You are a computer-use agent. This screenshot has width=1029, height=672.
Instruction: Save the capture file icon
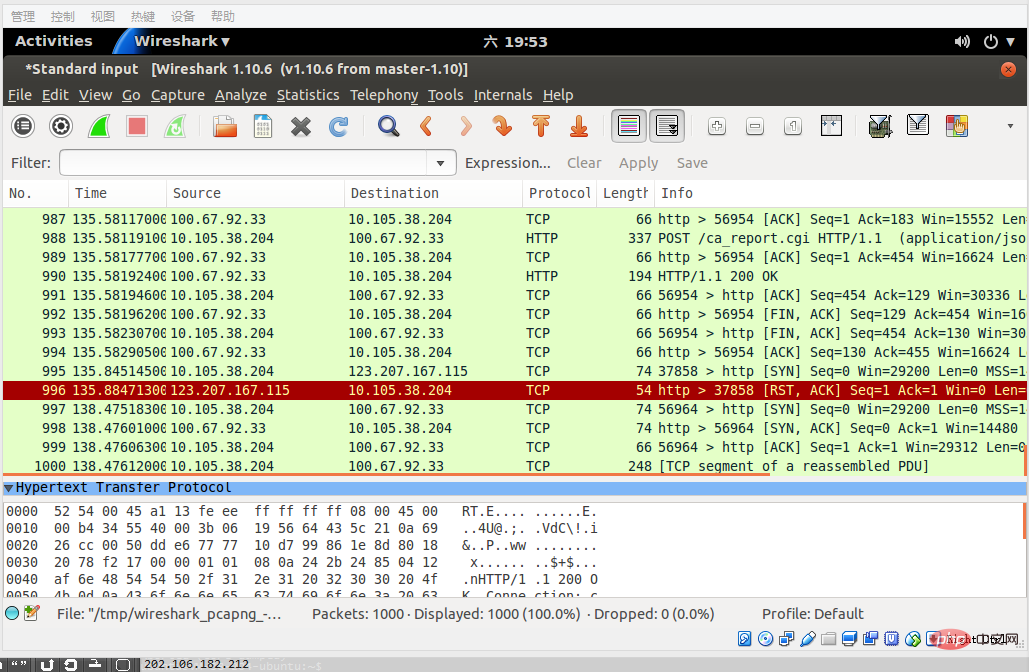coord(263,125)
